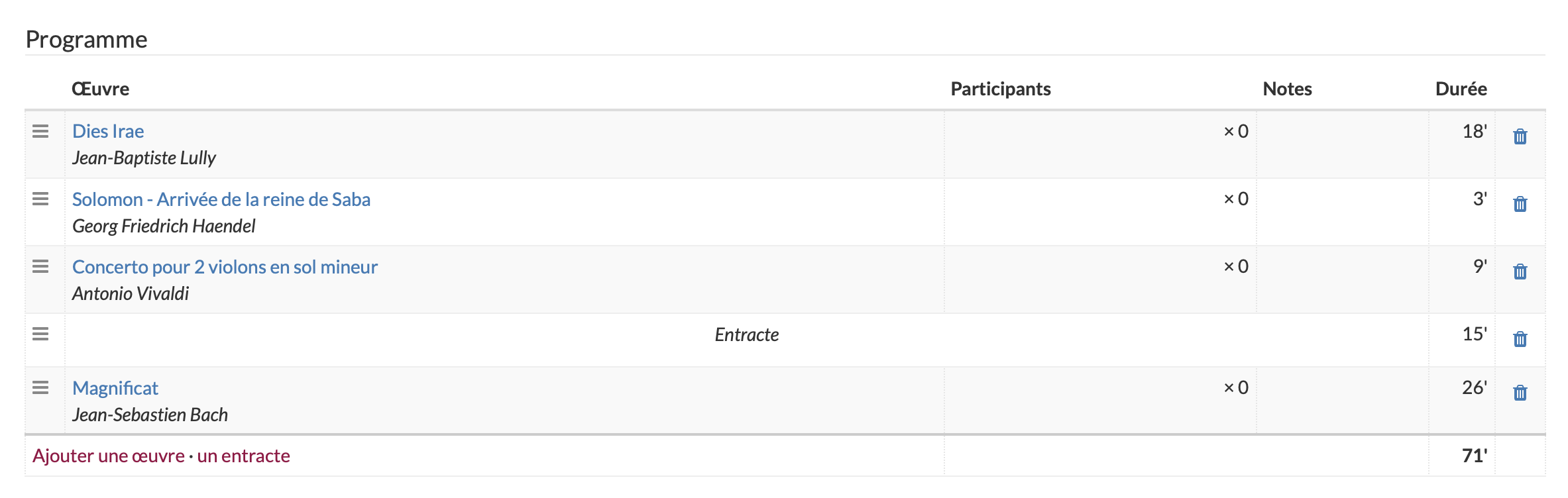Click the Entracte row's reorder handle
Image resolution: width=1568 pixels, height=498 pixels.
[40, 334]
